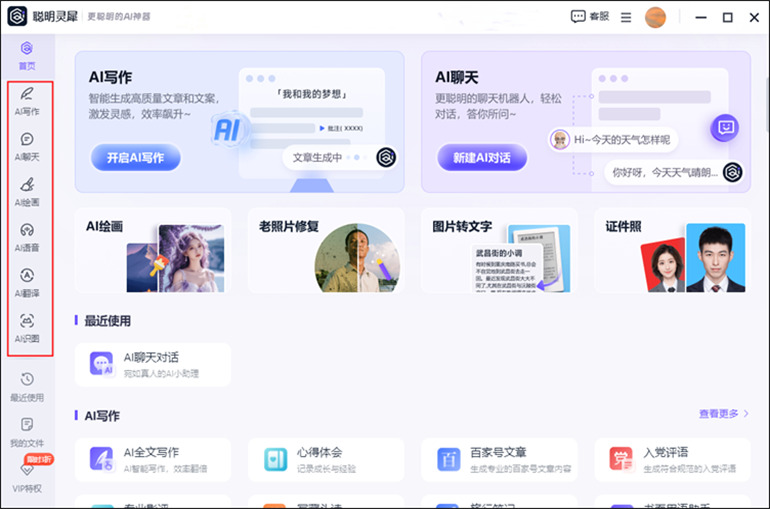Open the AI绘画 feature card
The width and height of the screenshot is (770, 509).
(x=153, y=250)
